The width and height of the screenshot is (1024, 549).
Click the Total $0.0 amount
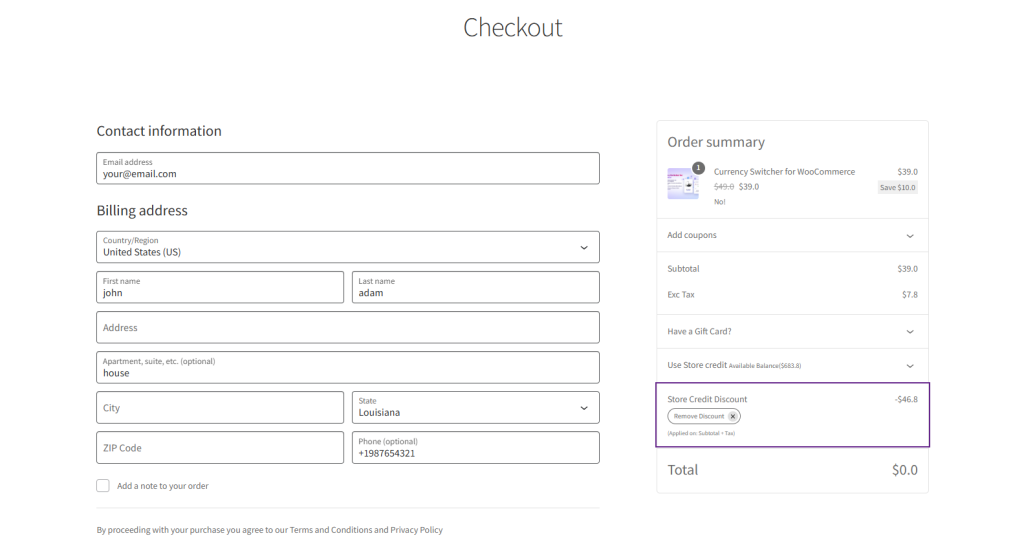pyautogui.click(x=905, y=470)
